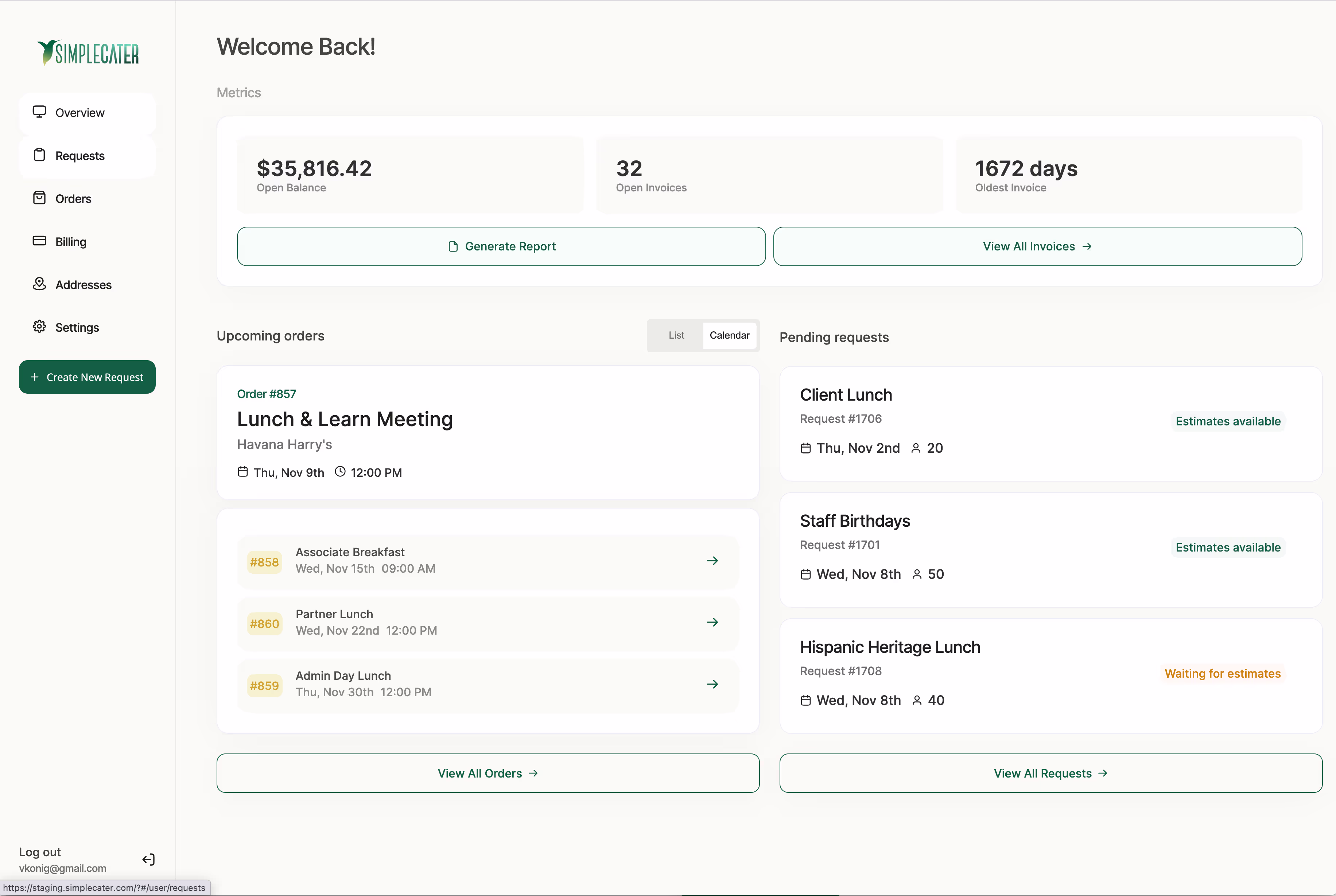Click the Addresses map pin icon
Viewport: 1336px width, 896px height.
pyautogui.click(x=39, y=284)
